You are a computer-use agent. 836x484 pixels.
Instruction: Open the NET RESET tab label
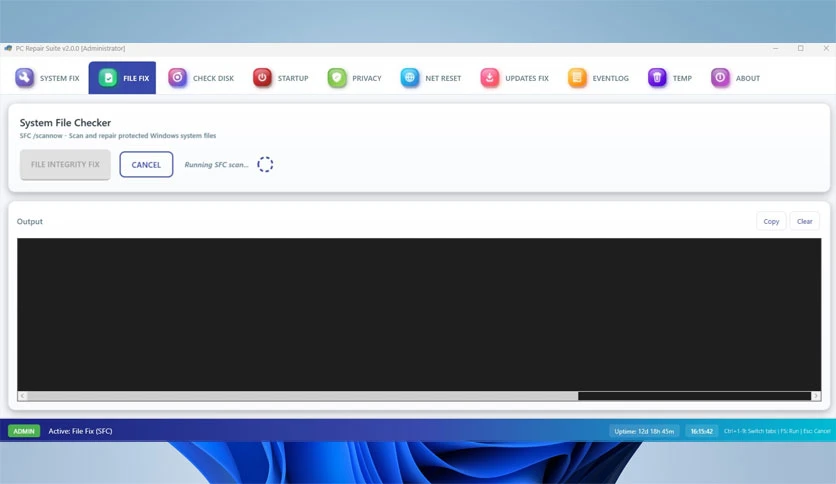coord(443,78)
